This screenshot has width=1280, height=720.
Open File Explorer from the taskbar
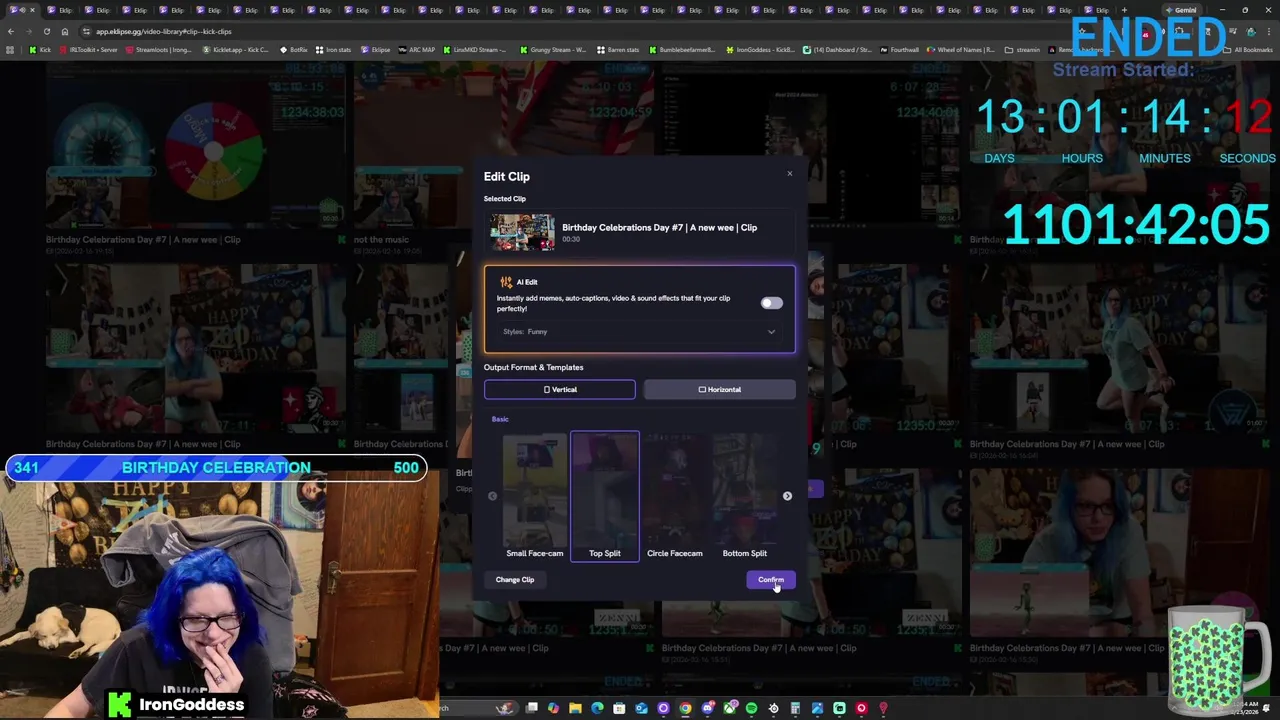click(x=575, y=708)
